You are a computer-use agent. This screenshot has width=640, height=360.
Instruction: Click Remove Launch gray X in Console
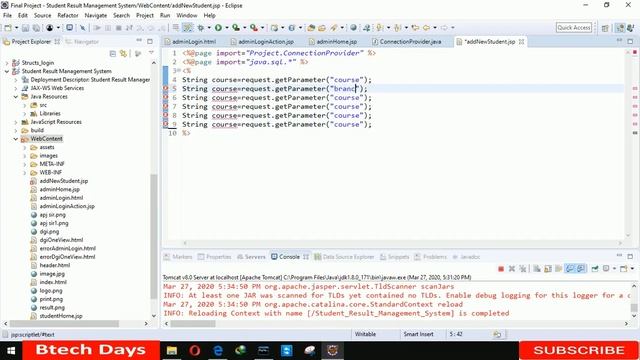tap(511, 269)
